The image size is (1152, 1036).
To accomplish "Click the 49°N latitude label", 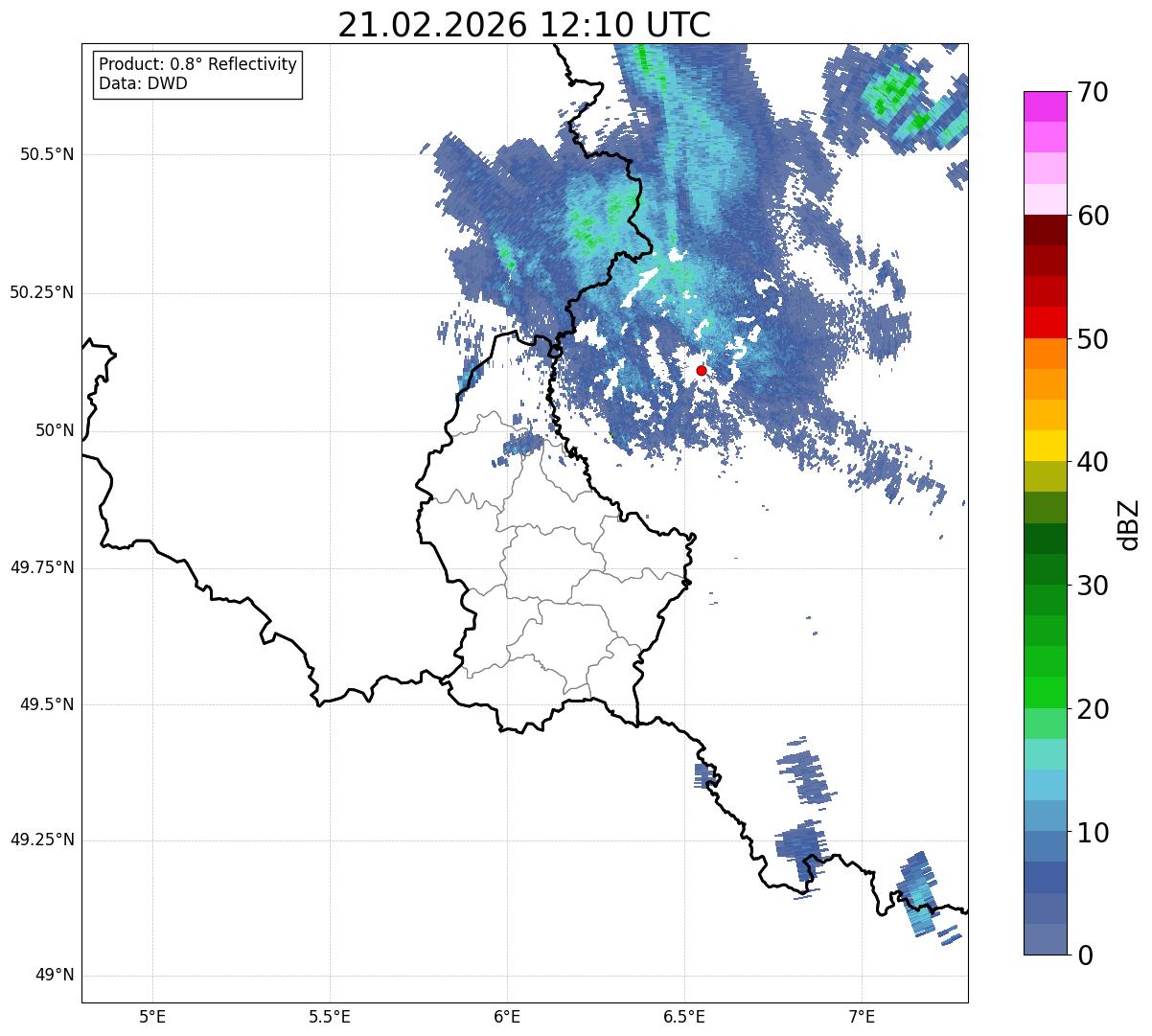I will click(55, 976).
